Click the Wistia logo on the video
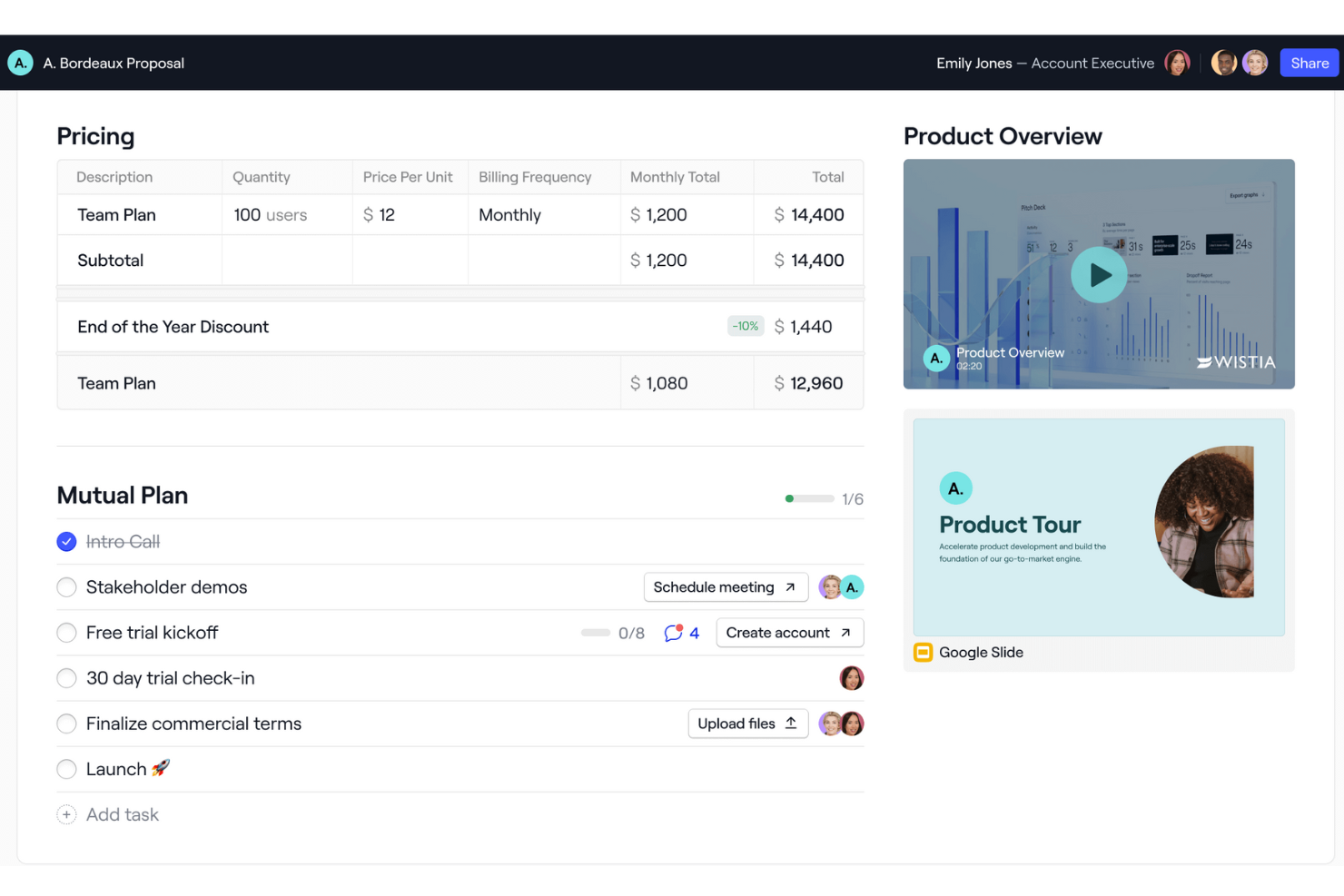Image resolution: width=1344 pixels, height=896 pixels. coord(1237,361)
